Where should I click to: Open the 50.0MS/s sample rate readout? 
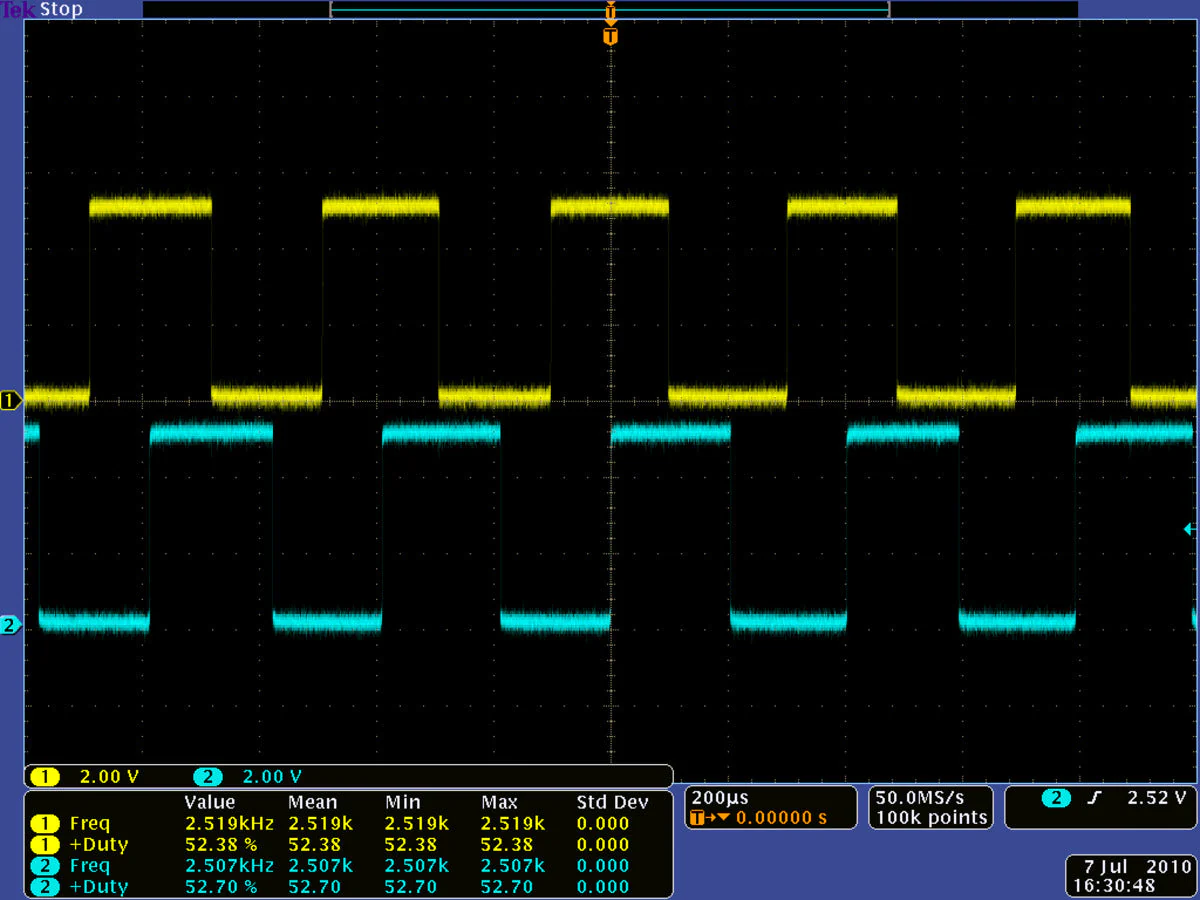point(920,798)
